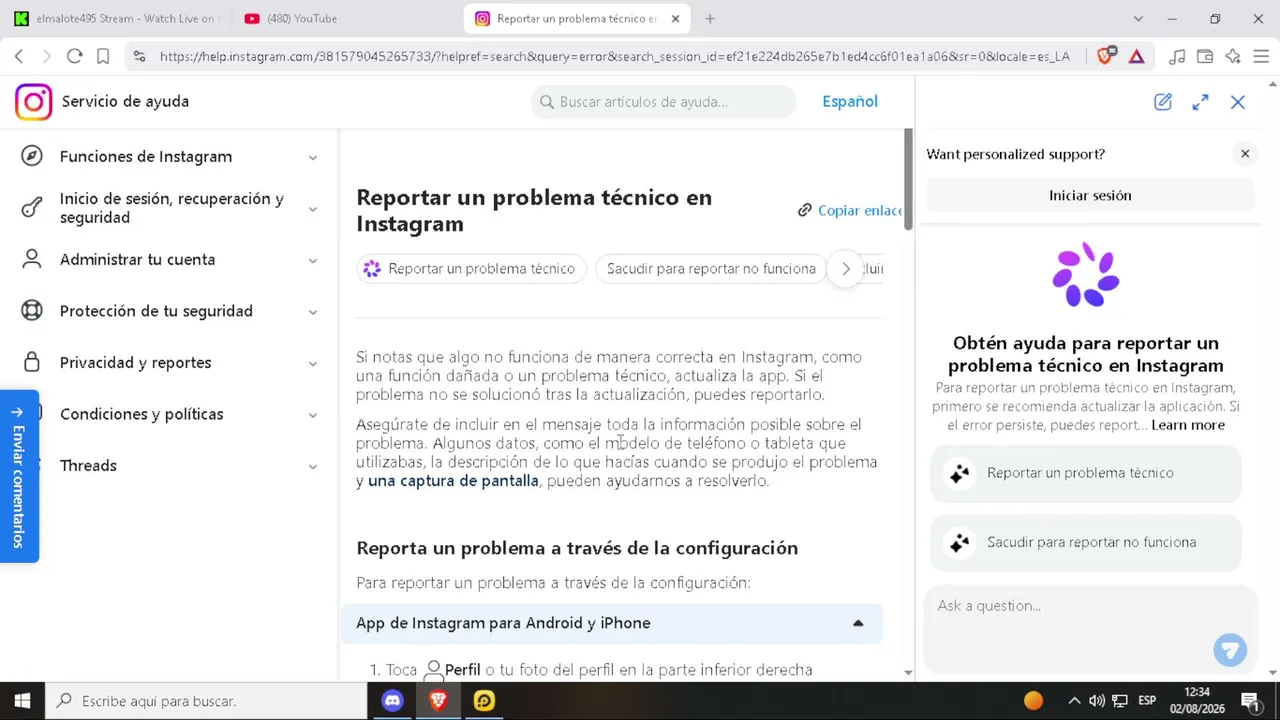Viewport: 1280px width, 720px height.
Task: Open Discord from the taskbar
Action: pyautogui.click(x=393, y=701)
